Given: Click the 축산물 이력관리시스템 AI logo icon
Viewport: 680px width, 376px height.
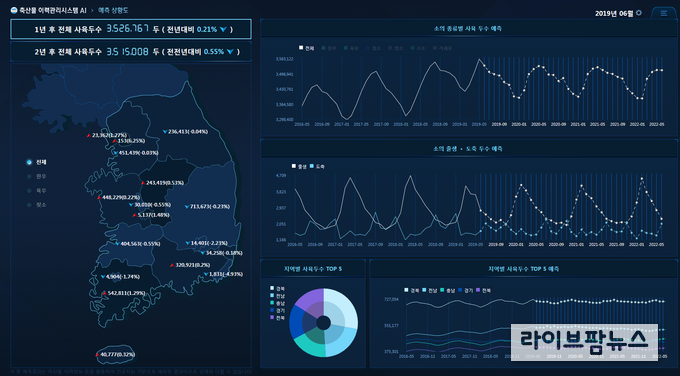Looking at the screenshot, I should (14, 10).
